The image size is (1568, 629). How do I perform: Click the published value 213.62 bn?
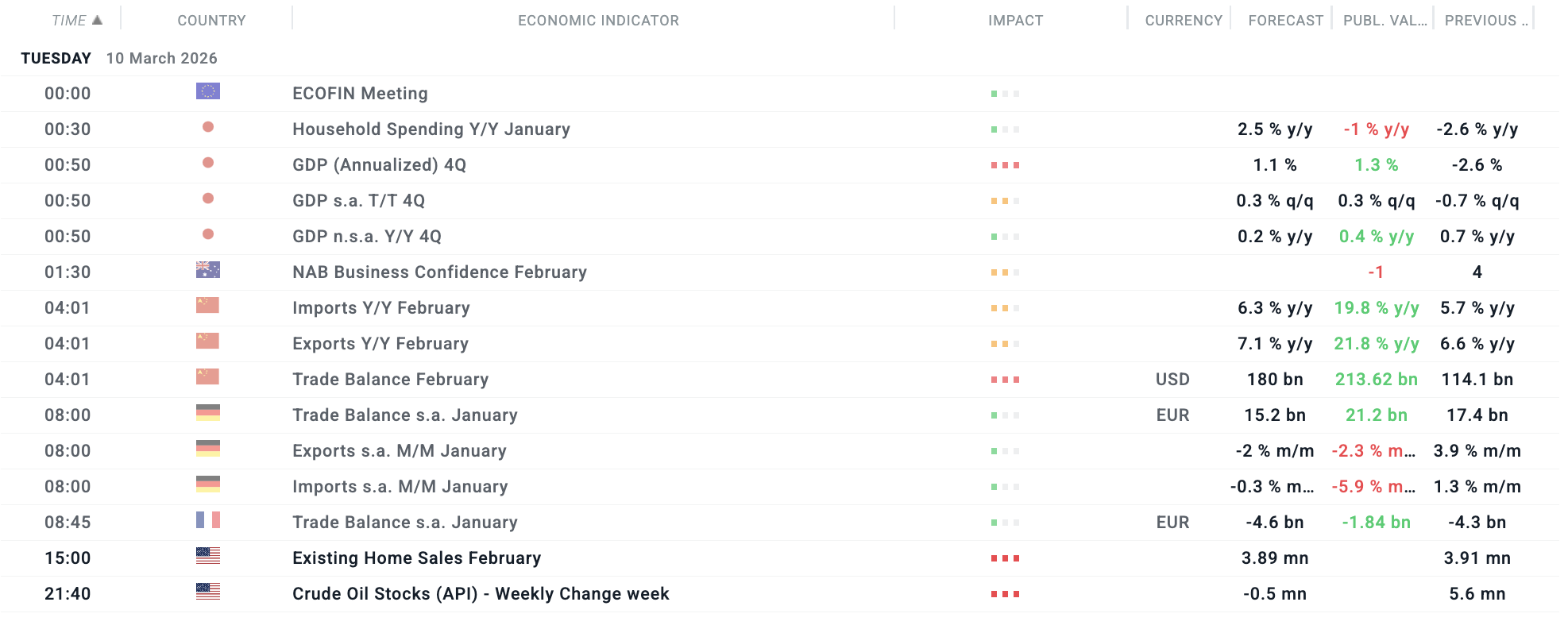pos(1376,380)
